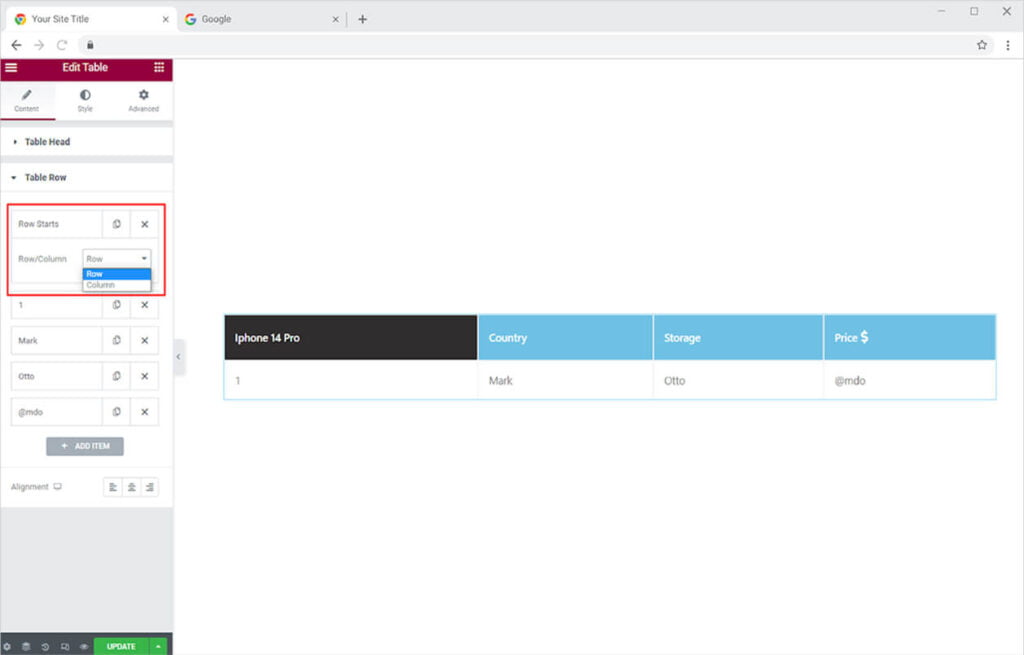
Task: Set alignment to center
Action: (x=131, y=487)
